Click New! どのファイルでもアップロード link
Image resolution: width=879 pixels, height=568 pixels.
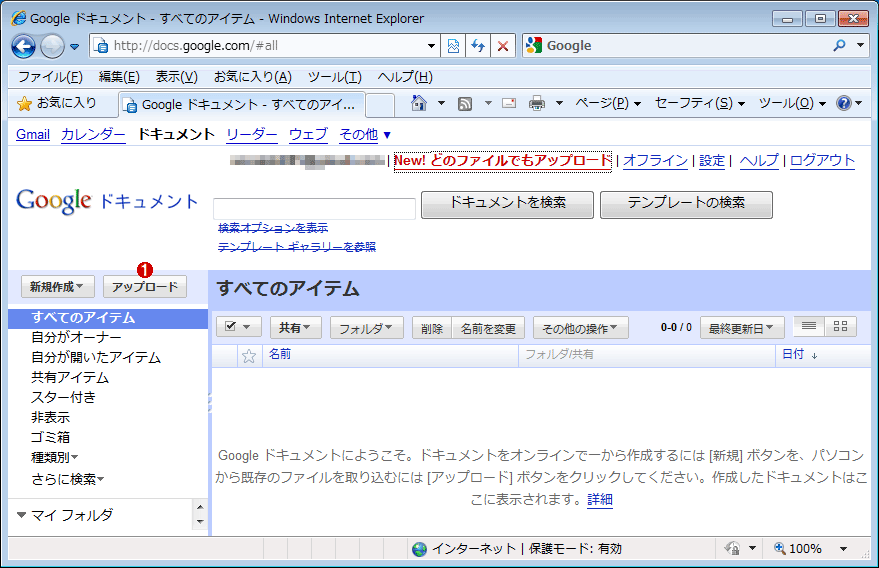502,160
